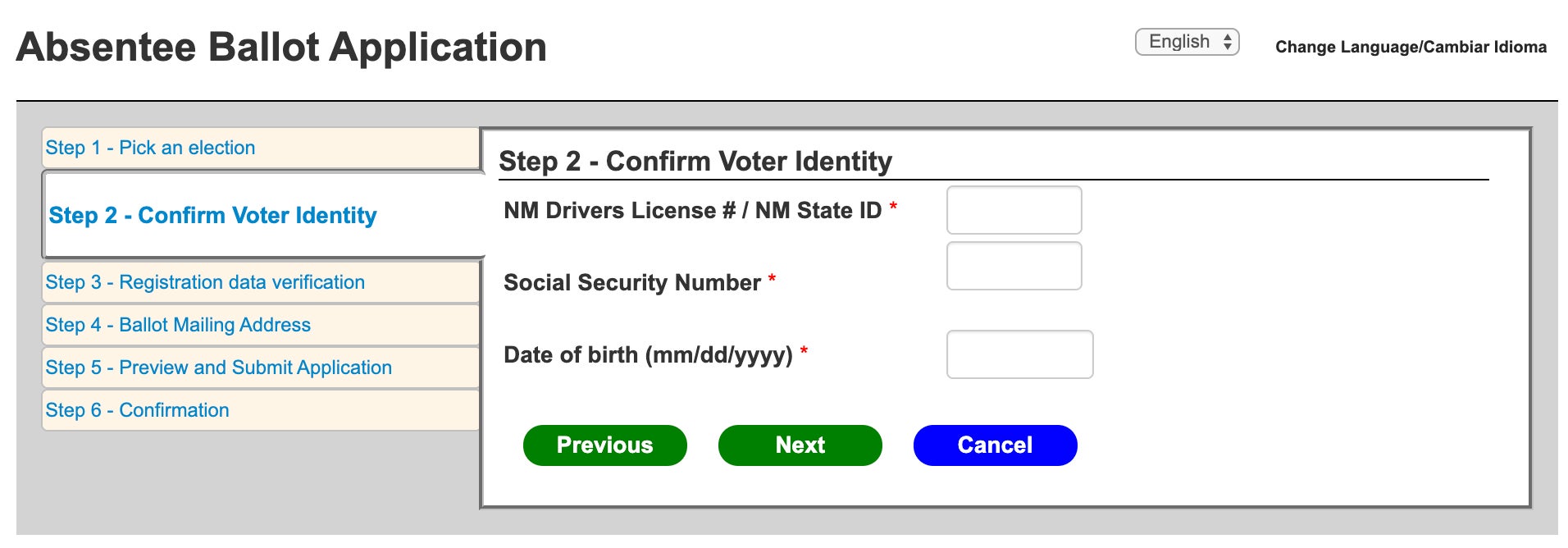
Task: Focus the Social Security Number field
Action: pos(1014,266)
